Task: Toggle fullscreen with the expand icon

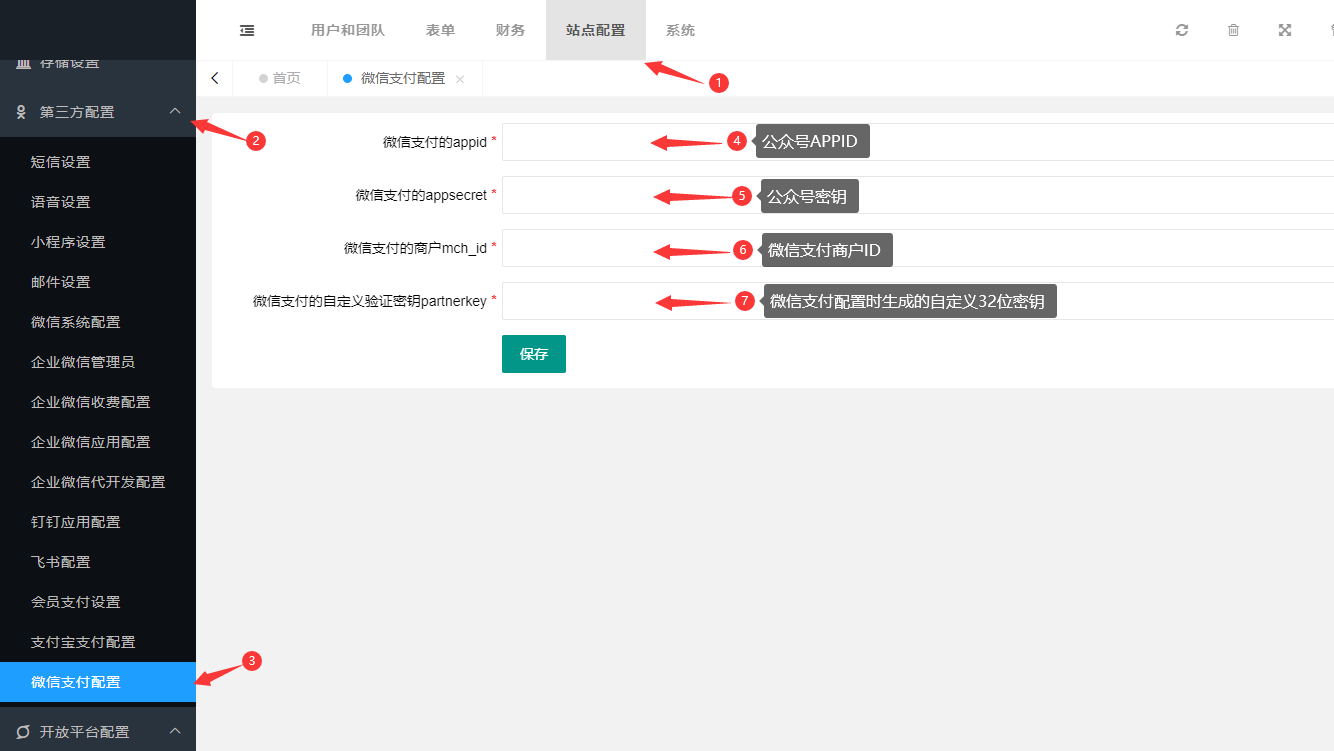Action: pyautogui.click(x=1285, y=30)
